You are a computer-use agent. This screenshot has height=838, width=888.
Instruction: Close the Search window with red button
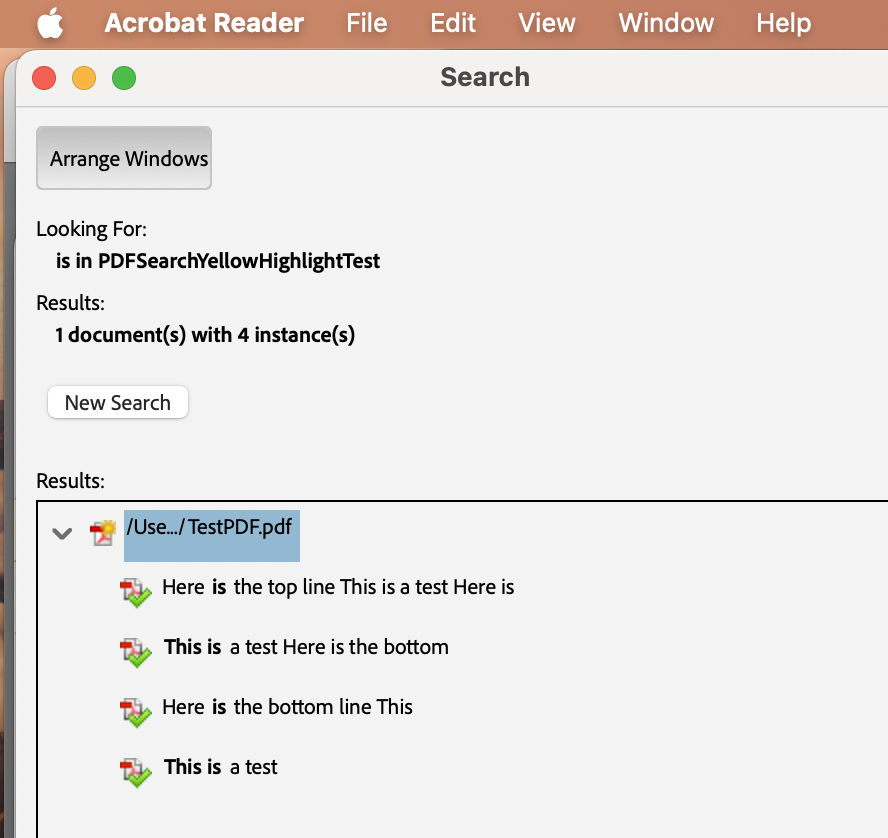(x=44, y=78)
